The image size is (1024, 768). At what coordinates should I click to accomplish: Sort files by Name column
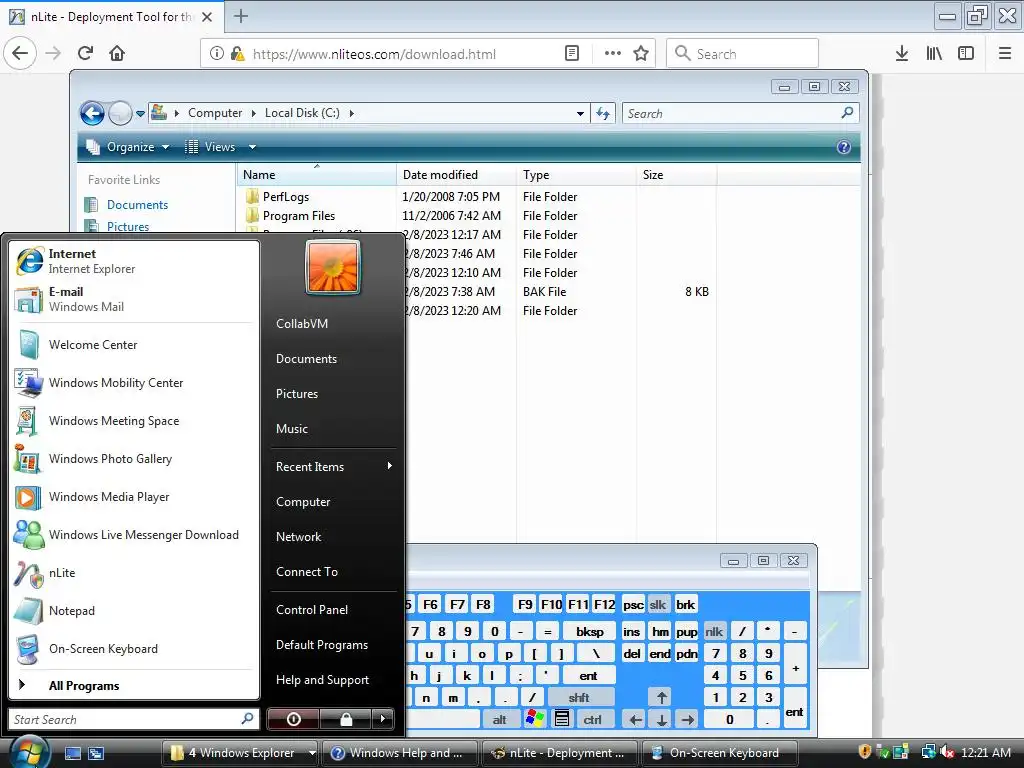(x=316, y=174)
